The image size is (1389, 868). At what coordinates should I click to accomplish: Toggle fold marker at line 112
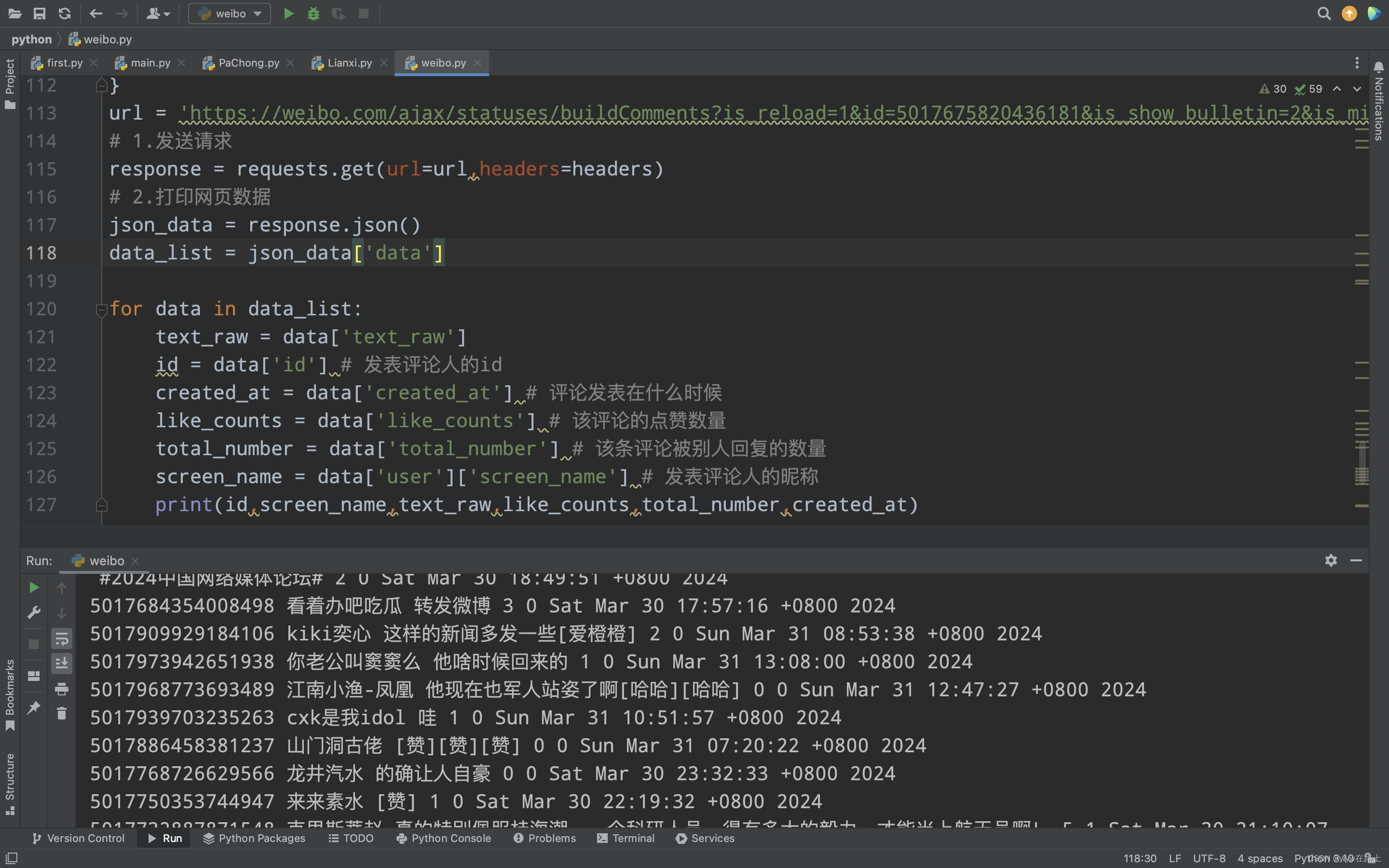click(x=102, y=85)
